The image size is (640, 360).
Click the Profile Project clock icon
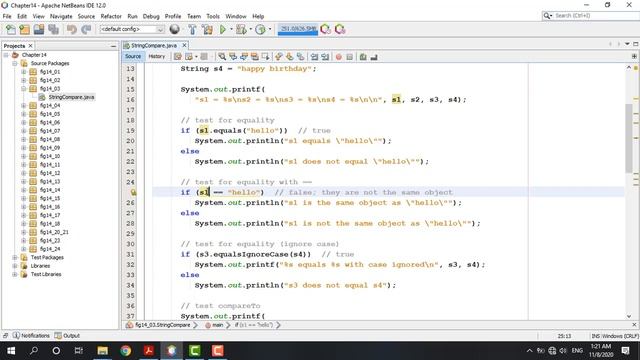(x=260, y=29)
